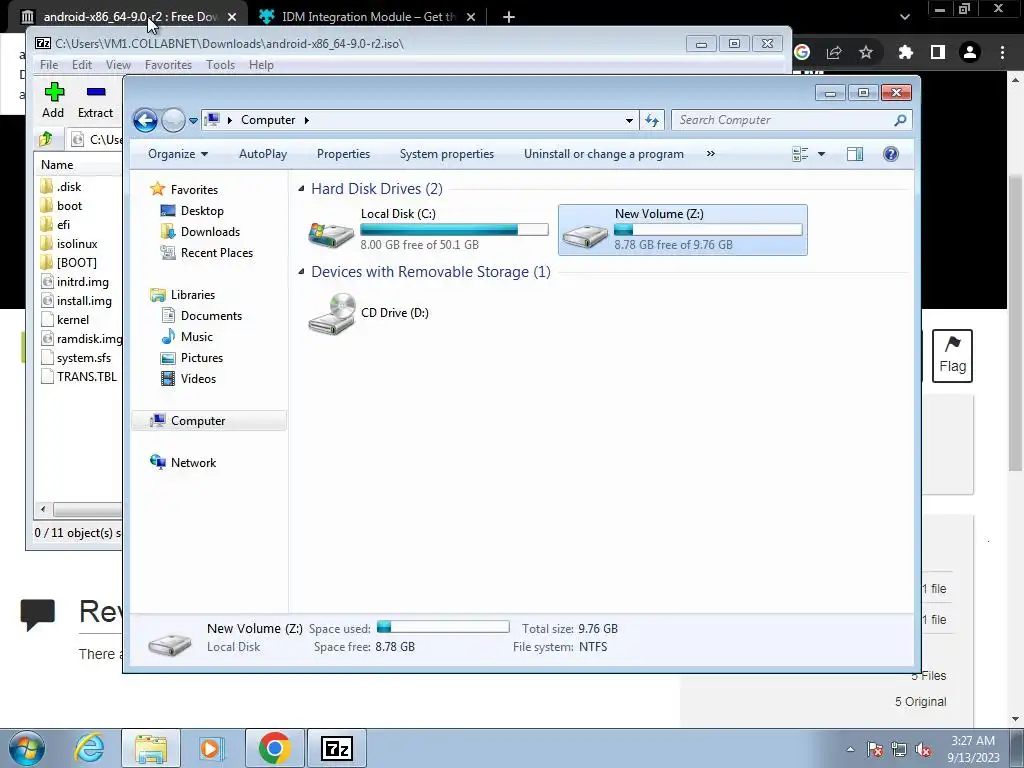Viewport: 1024px width, 768px height.
Task: Select the boot folder in 7-Zip
Action: tap(61, 206)
